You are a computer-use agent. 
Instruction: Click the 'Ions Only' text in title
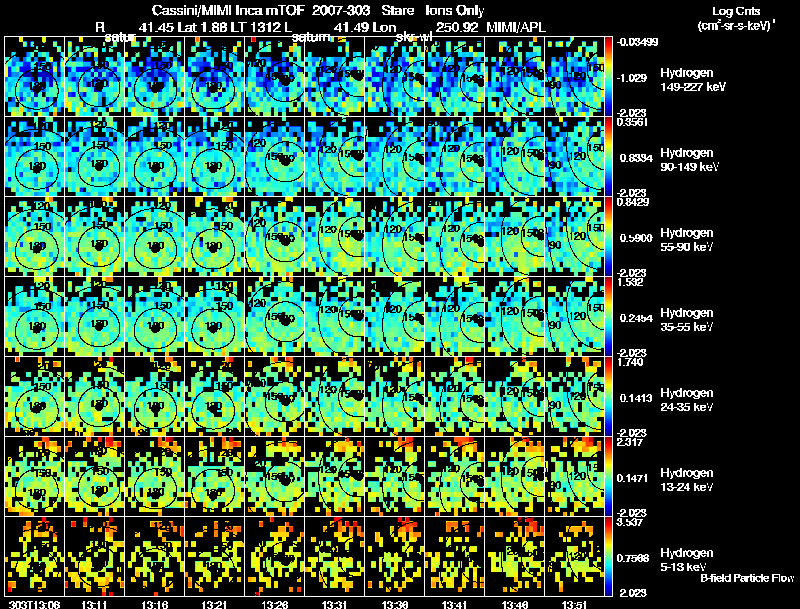tap(455, 10)
